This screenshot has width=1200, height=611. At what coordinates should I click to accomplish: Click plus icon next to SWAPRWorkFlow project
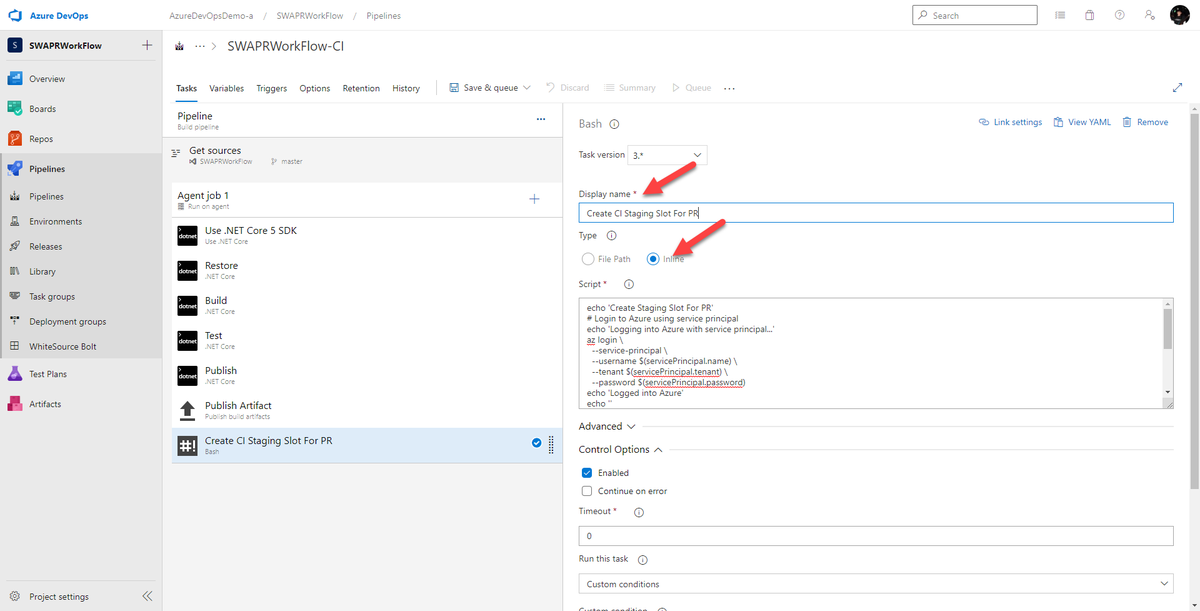tap(147, 45)
